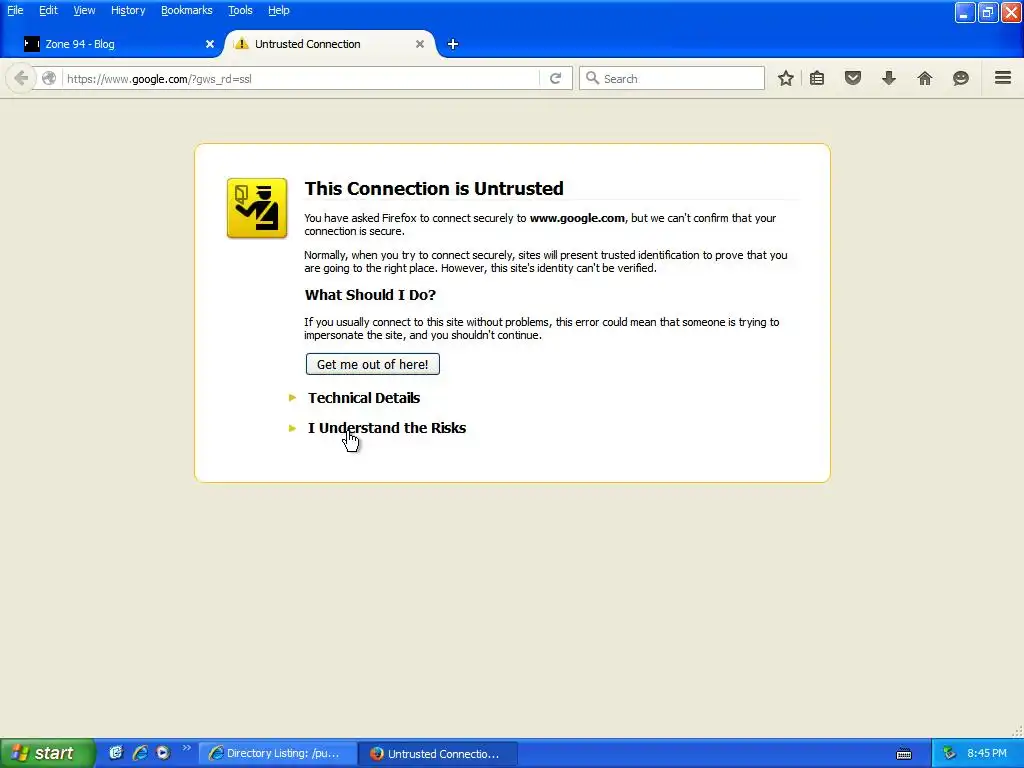Expand quick launch chevron on taskbar

coord(187,748)
